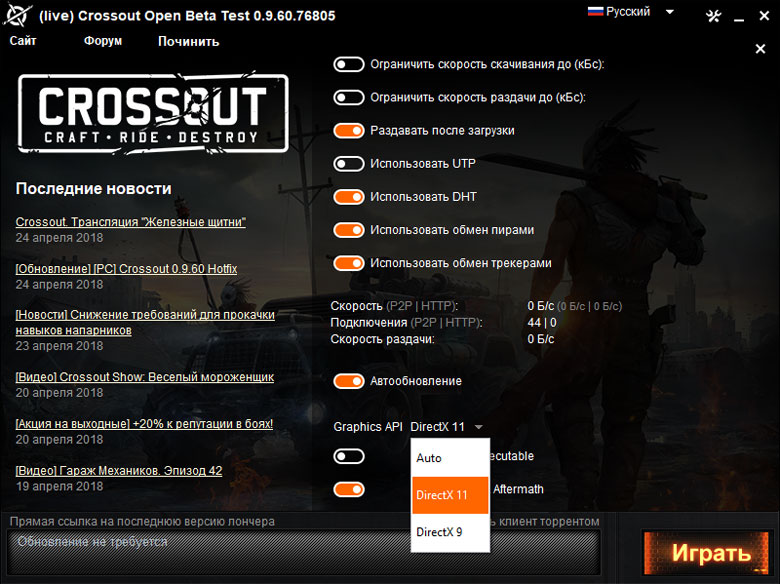The width and height of the screenshot is (780, 584).
Task: Click the date 23 апреля 2018
Action: (x=59, y=346)
